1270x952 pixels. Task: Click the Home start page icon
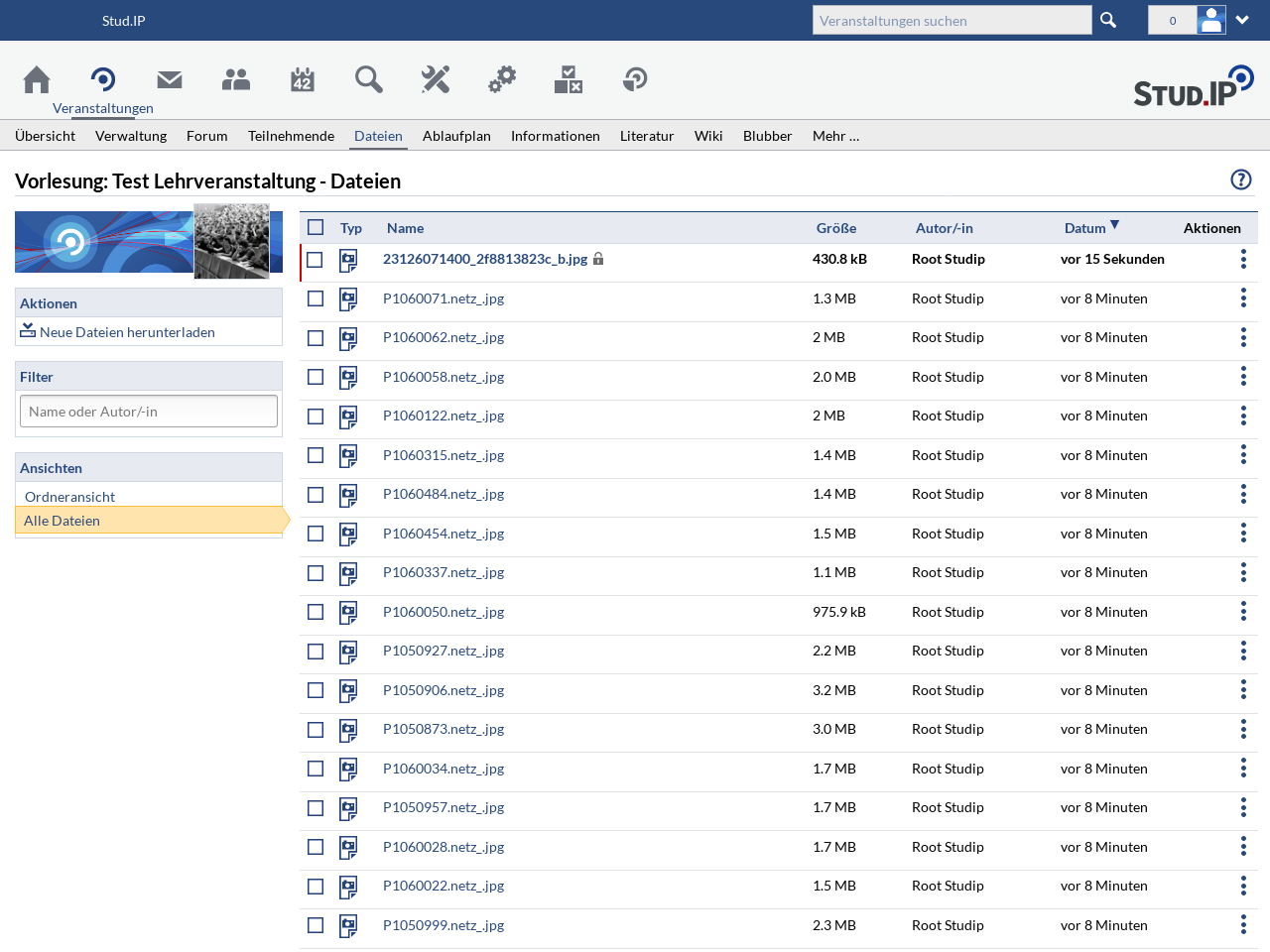tap(37, 79)
